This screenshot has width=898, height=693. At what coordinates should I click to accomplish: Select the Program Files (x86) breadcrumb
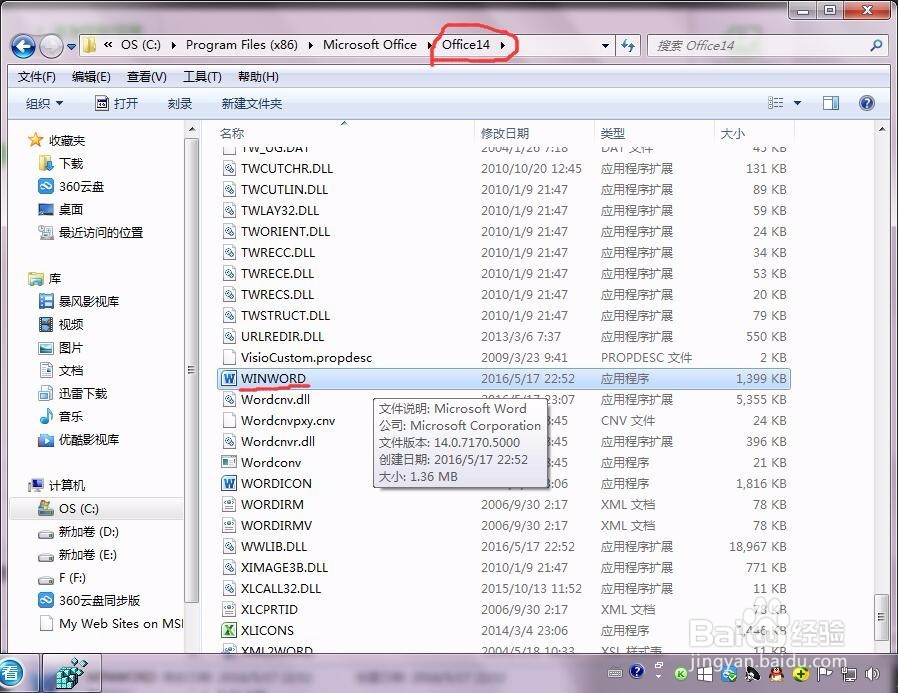pos(242,45)
